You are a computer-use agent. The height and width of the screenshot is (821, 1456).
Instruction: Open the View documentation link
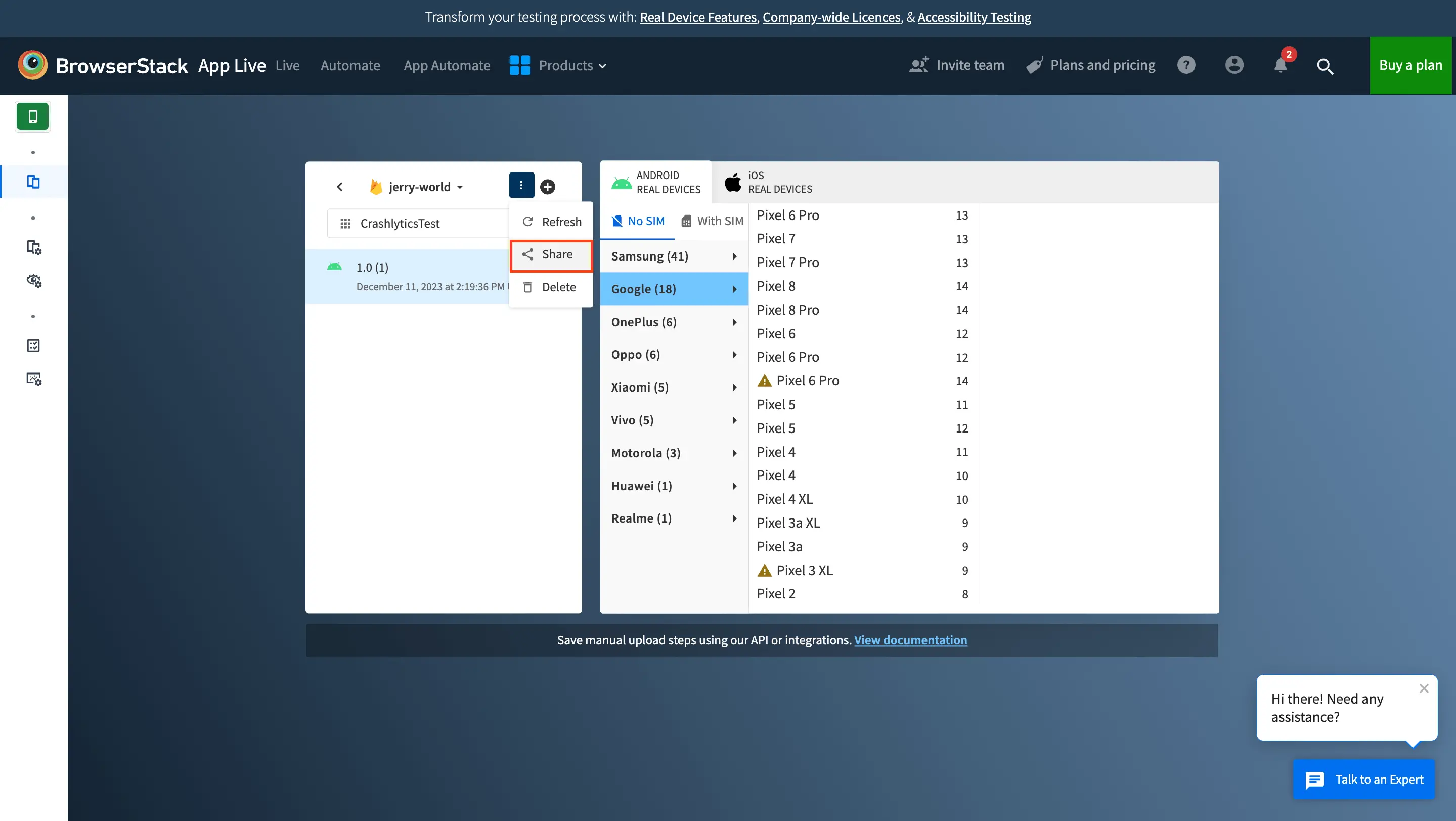point(910,640)
